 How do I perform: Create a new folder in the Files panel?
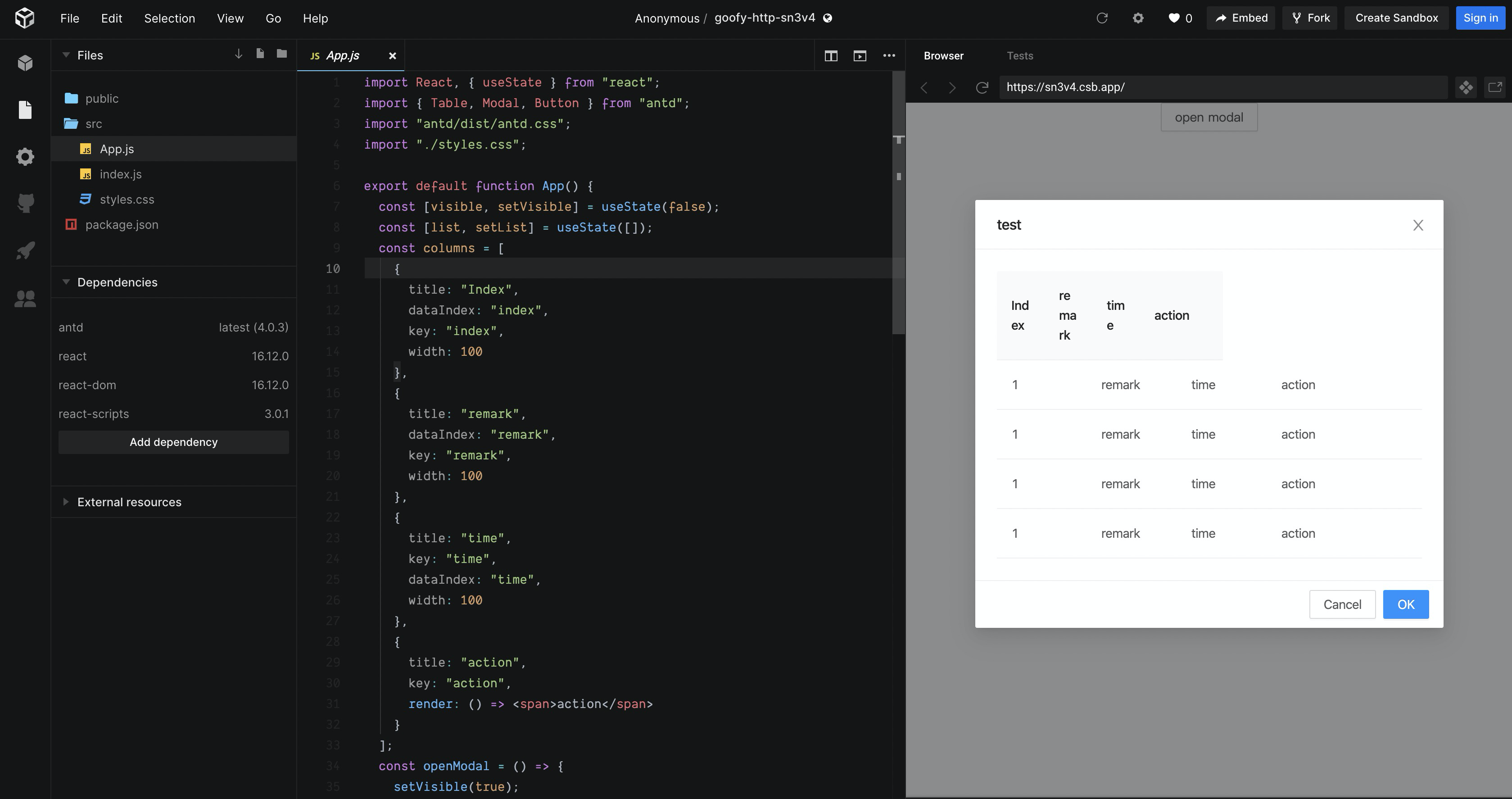tap(282, 54)
